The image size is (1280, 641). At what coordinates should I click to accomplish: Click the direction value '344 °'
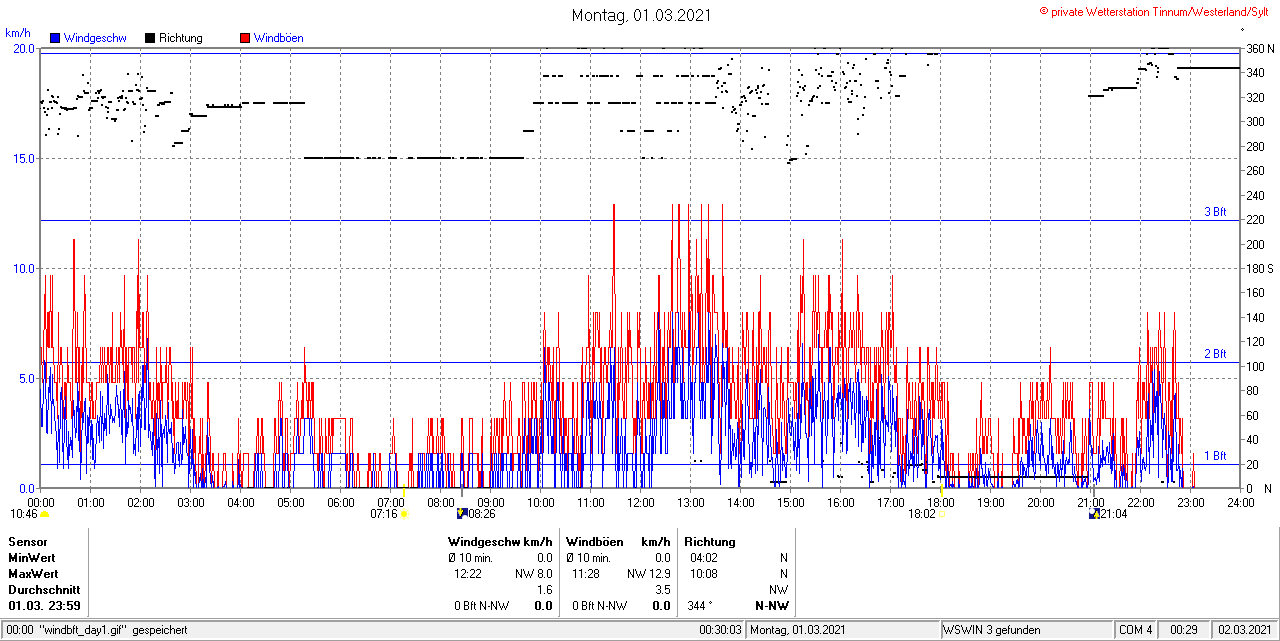click(702, 606)
